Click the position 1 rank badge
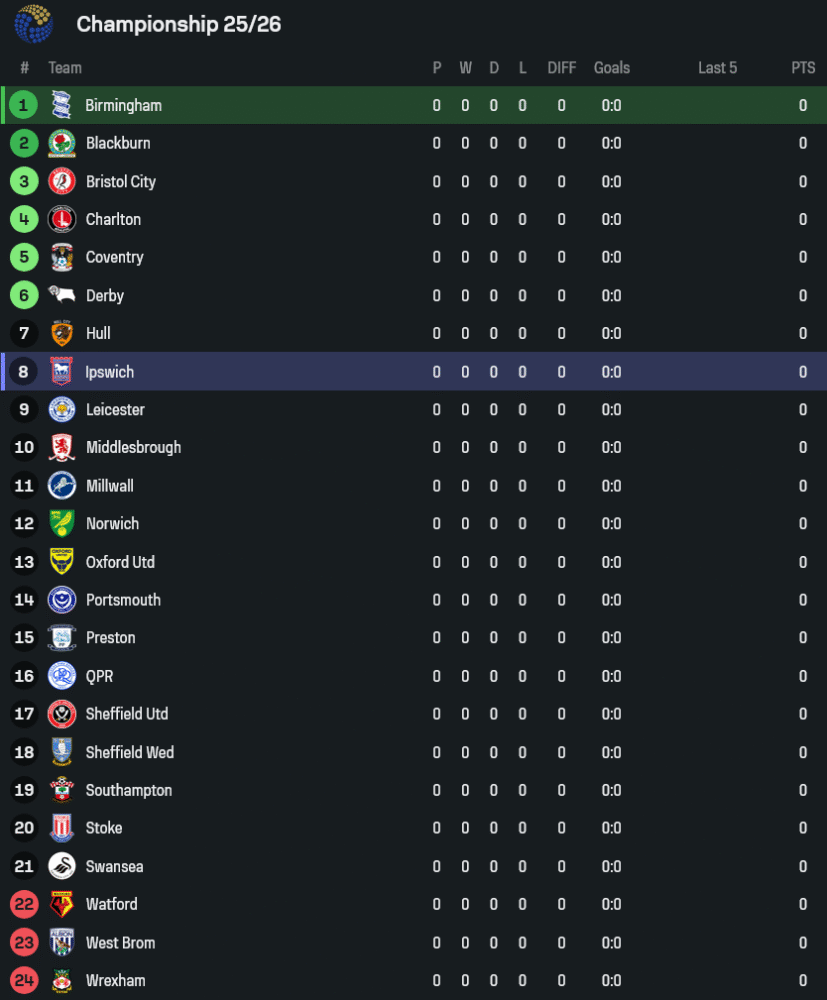Image resolution: width=827 pixels, height=1000 pixels. (x=24, y=105)
